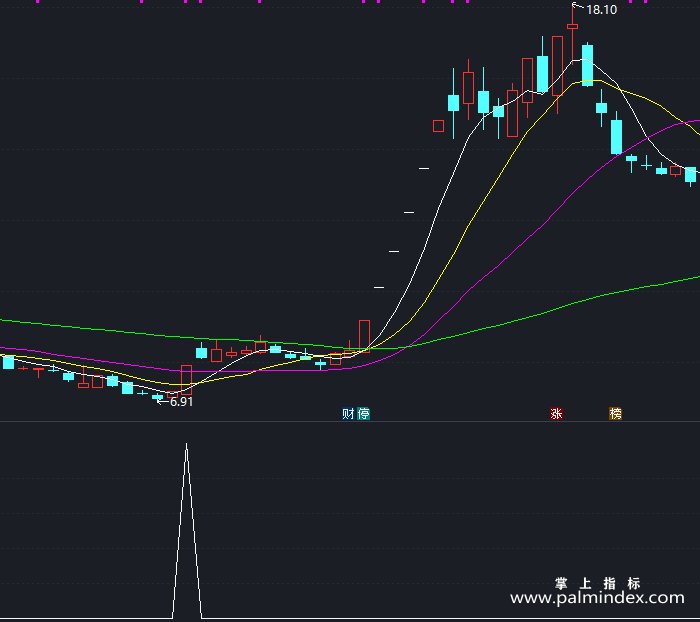Click the orange 榜 marker icon
Image resolution: width=700 pixels, height=622 pixels.
coord(616,414)
